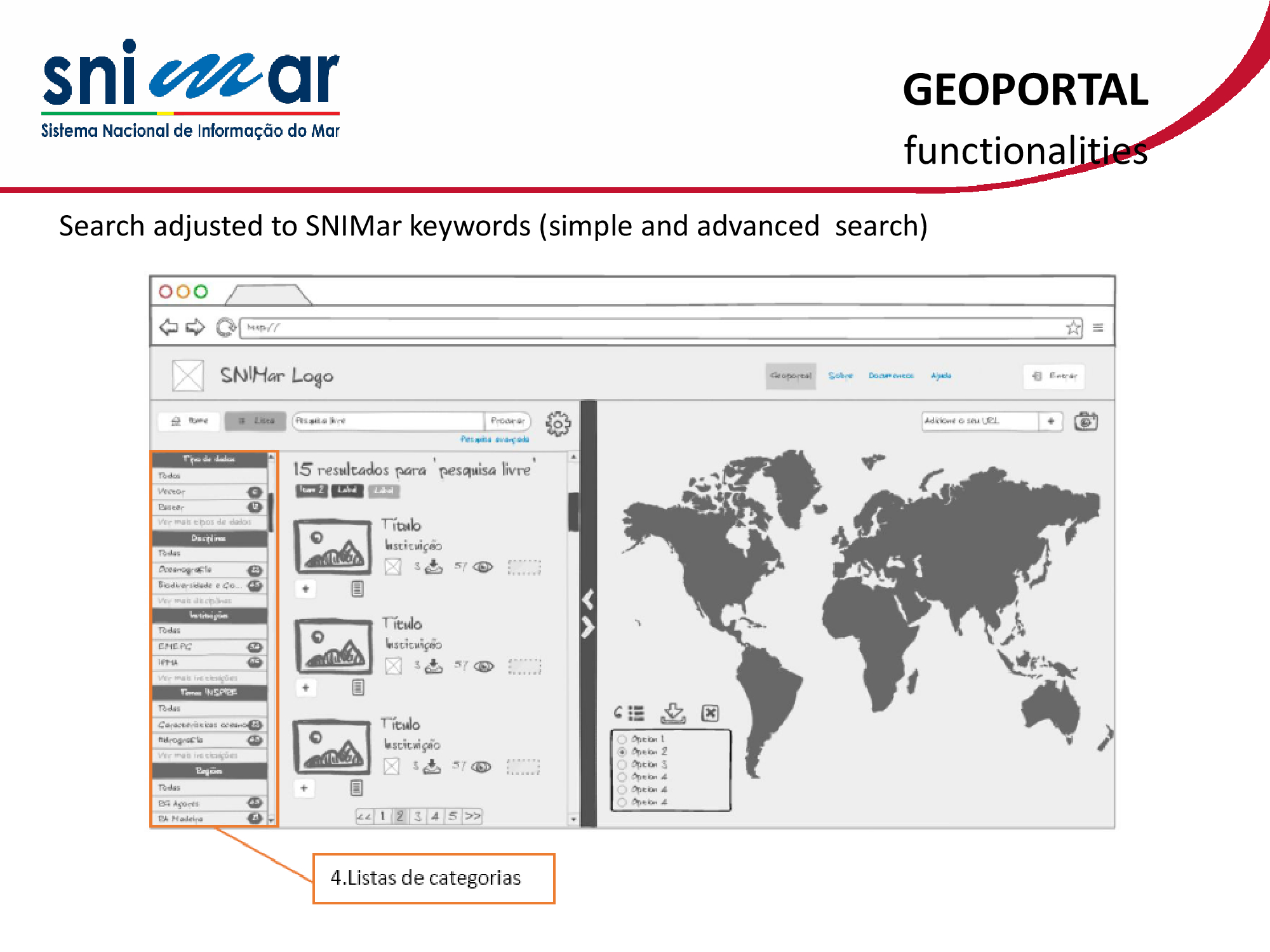Click institution logo placeholder in first result

[393, 567]
